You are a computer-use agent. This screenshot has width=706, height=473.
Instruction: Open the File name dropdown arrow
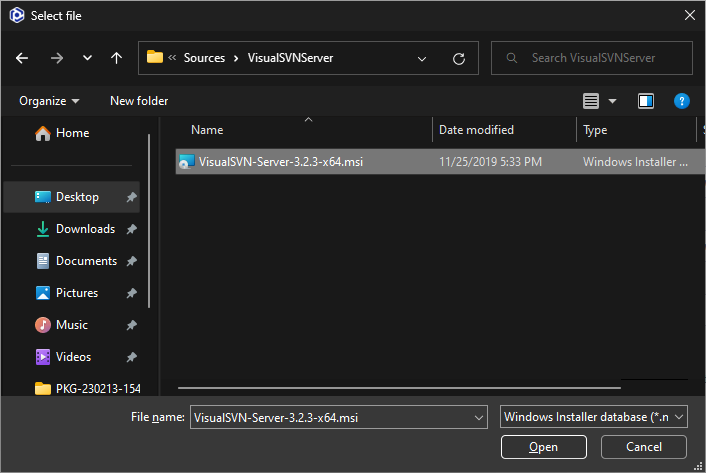479,418
